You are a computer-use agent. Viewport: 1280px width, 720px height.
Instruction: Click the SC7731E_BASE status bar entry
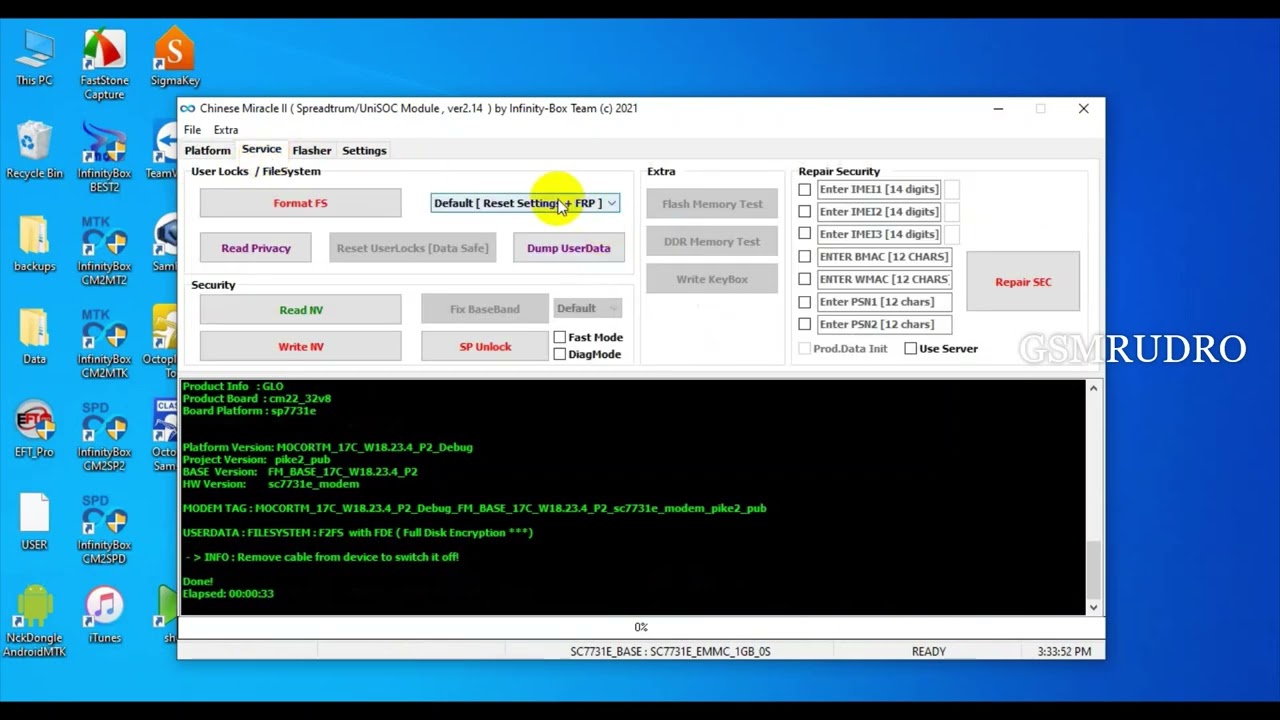tap(670, 651)
